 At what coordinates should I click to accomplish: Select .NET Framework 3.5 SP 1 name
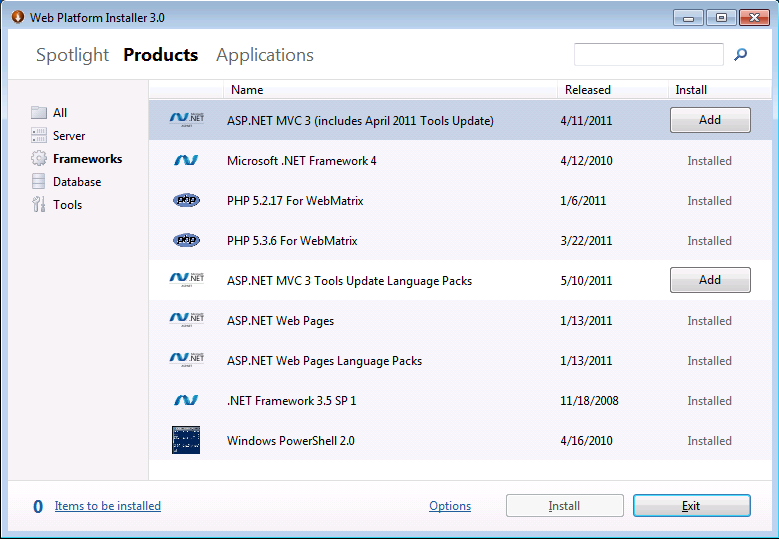[x=292, y=401]
